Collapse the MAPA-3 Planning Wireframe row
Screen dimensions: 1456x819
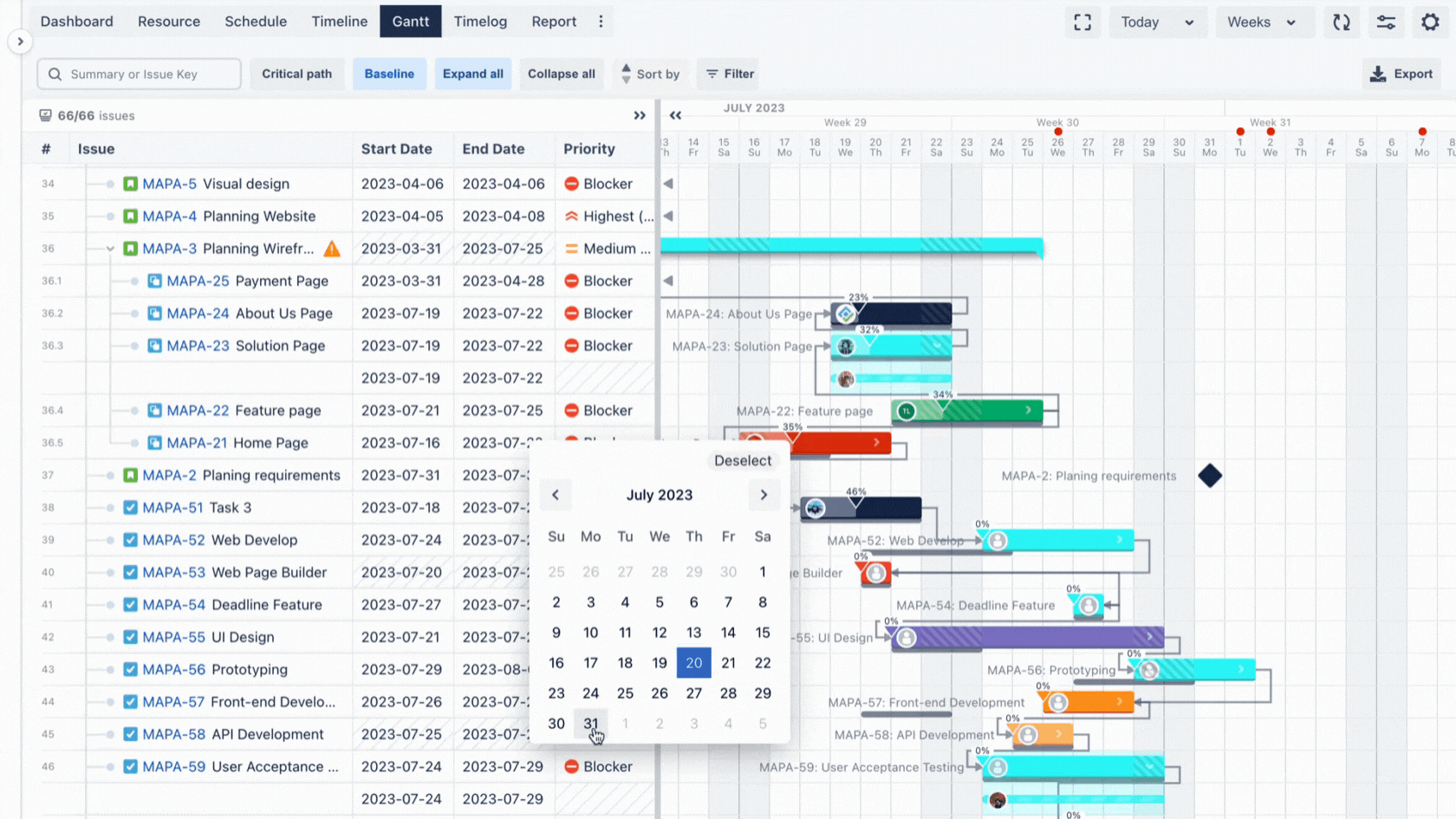pyautogui.click(x=110, y=249)
